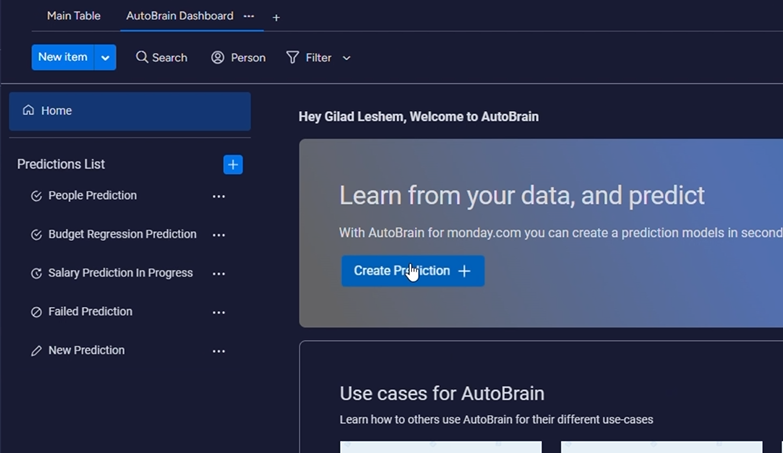Open options menu for Budget Regression Prediction
This screenshot has width=783, height=453.
tap(219, 235)
